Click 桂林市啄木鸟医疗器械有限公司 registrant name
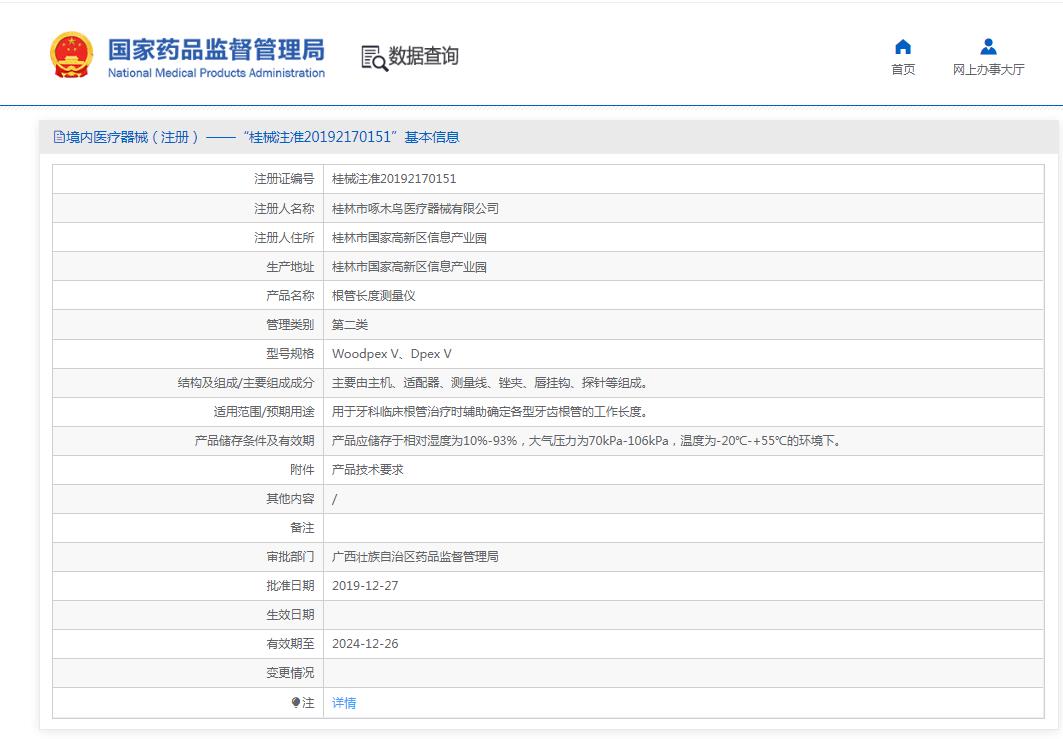Screen dimensions: 1063x739 tap(415, 208)
